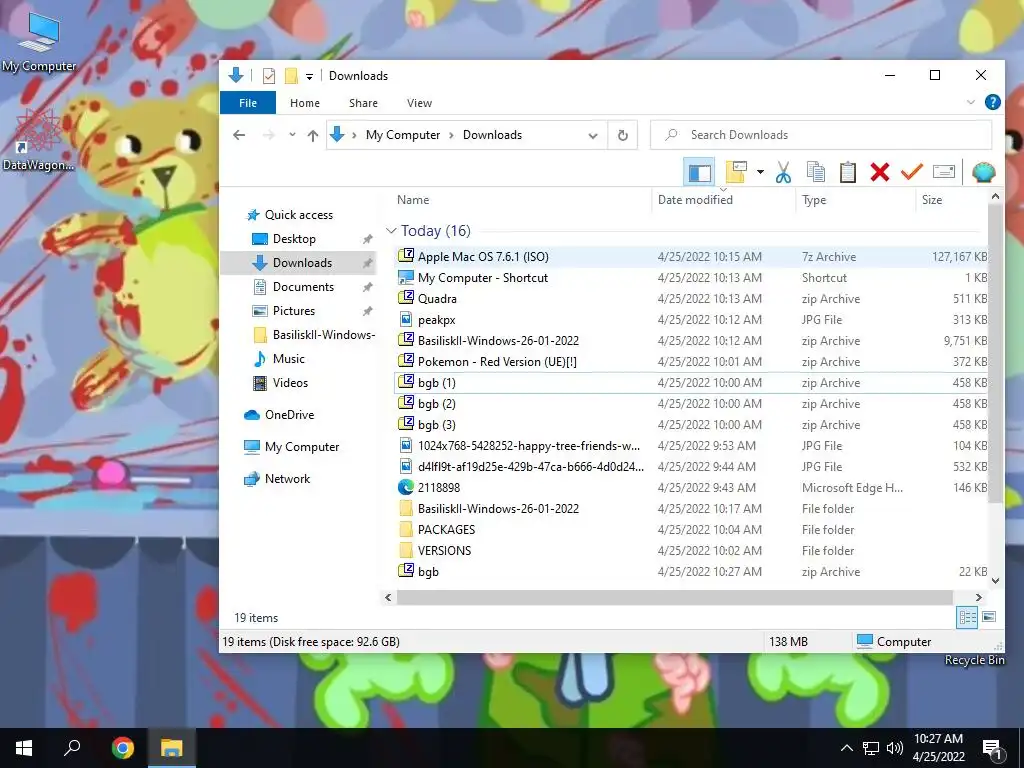Select Quick access in navigation pane
The image size is (1024, 768).
(x=298, y=215)
